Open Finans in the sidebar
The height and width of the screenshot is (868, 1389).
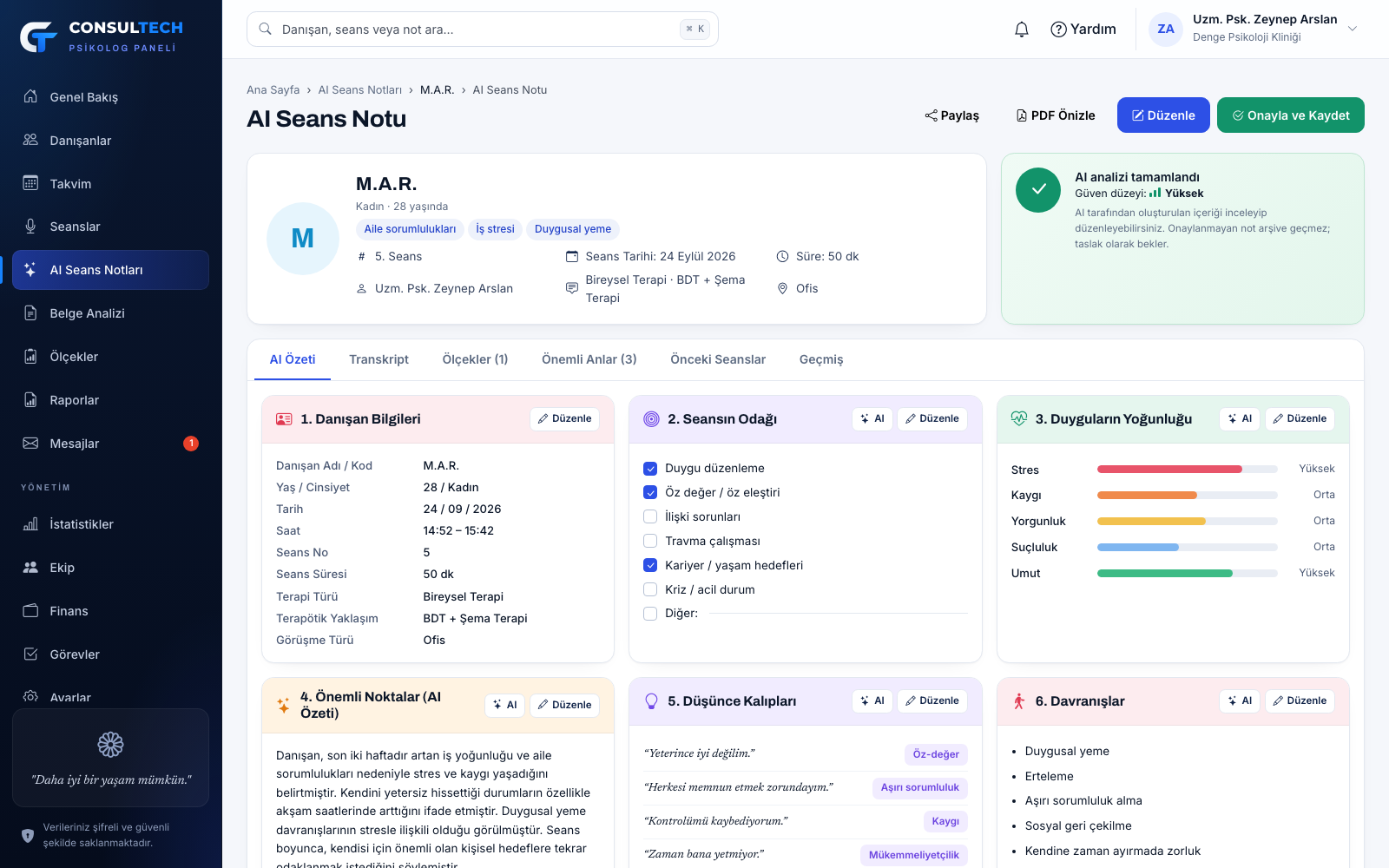point(111,611)
